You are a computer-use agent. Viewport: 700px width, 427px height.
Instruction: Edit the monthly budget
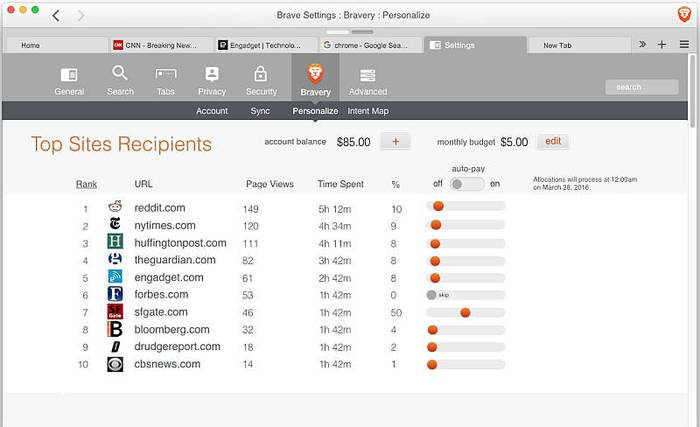click(x=553, y=142)
